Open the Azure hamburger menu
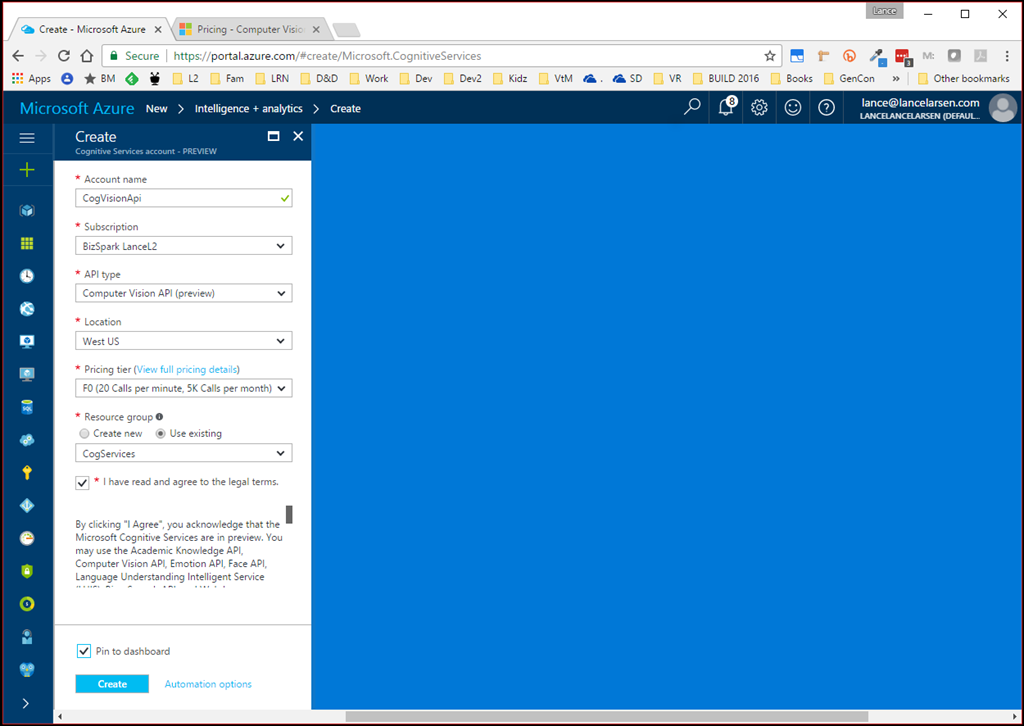 pos(27,138)
